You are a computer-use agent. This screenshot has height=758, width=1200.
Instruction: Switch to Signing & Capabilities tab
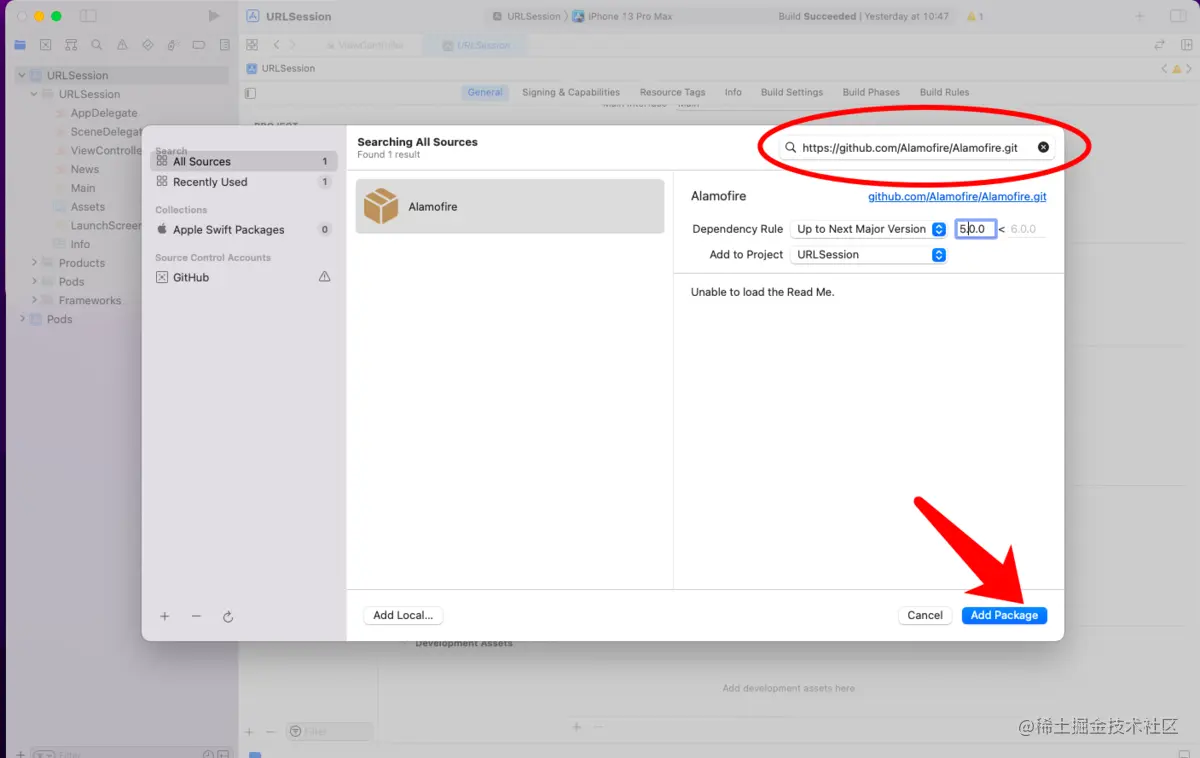point(571,92)
